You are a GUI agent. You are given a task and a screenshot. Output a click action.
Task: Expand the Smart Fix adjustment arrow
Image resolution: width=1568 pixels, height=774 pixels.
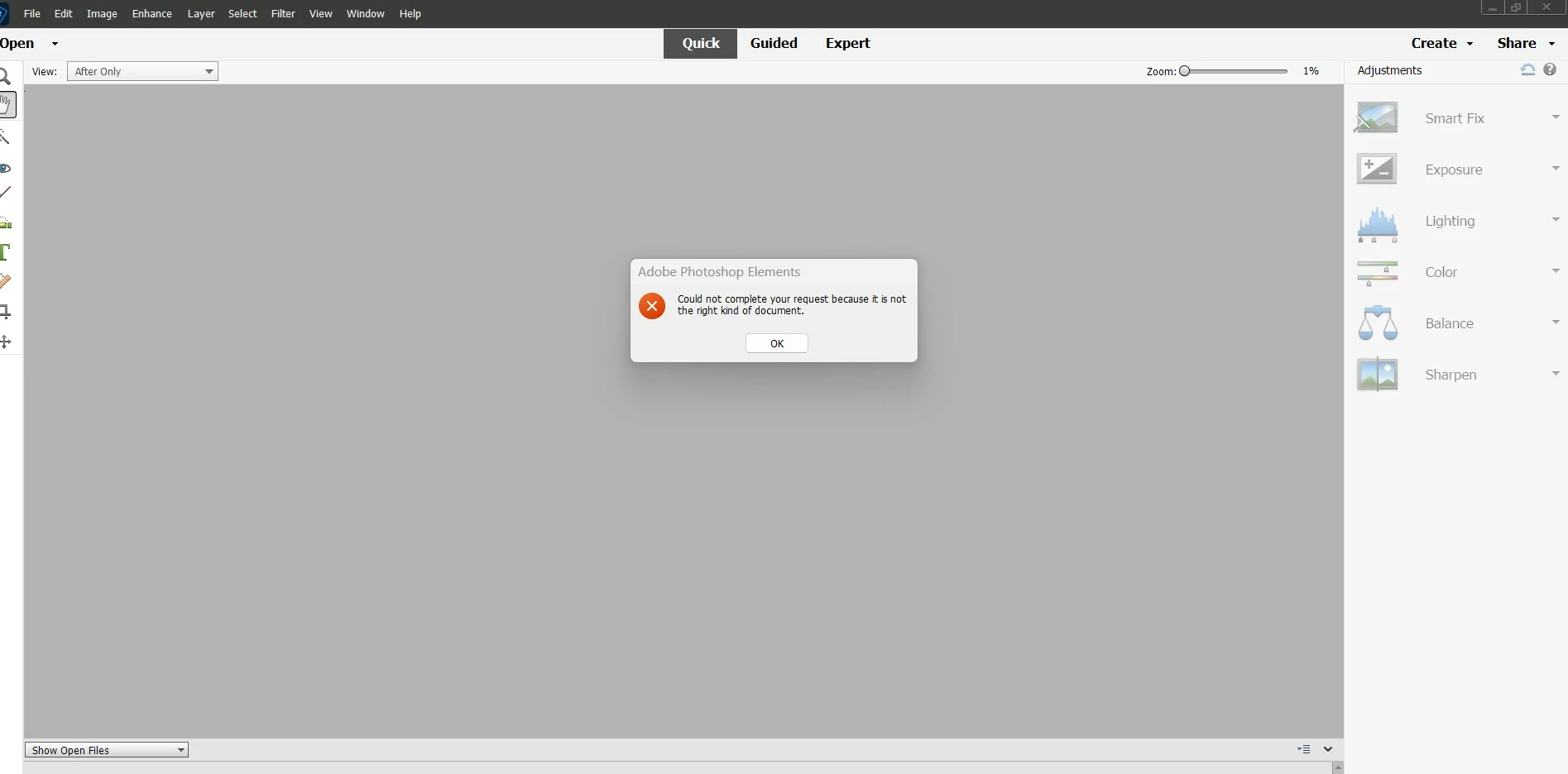click(x=1556, y=117)
